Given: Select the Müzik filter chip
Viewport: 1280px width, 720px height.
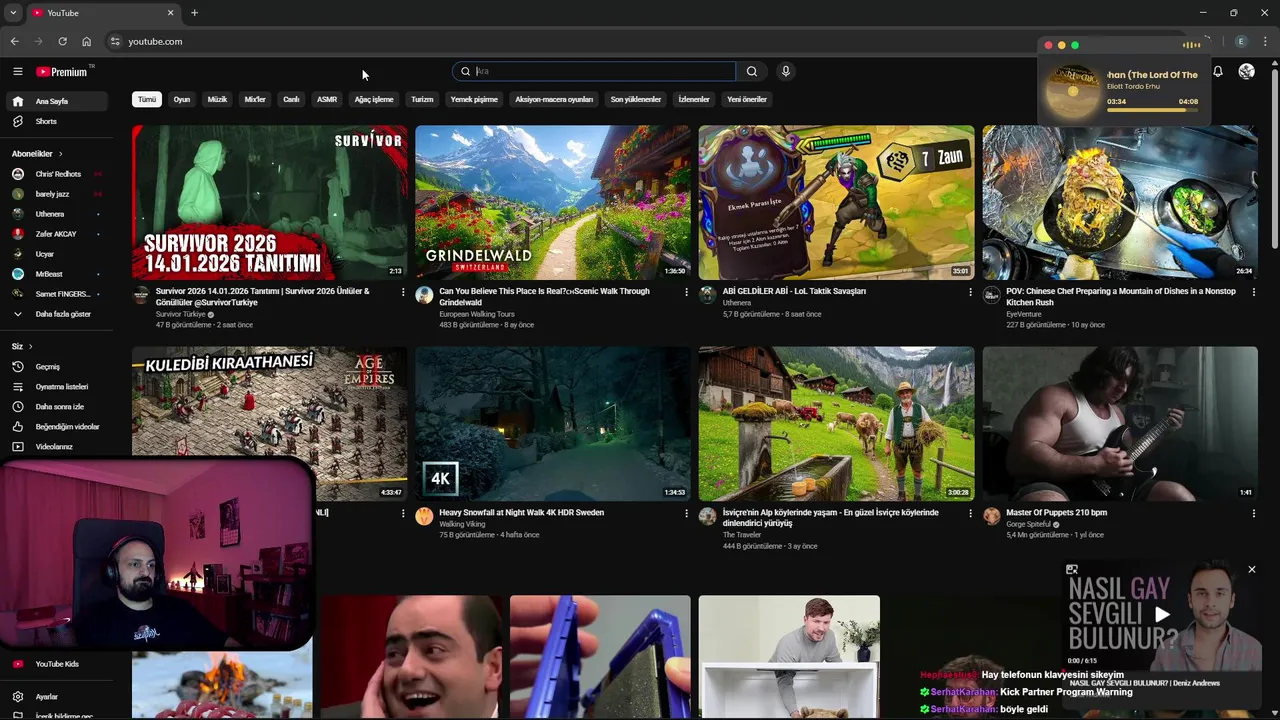Looking at the screenshot, I should point(217,99).
